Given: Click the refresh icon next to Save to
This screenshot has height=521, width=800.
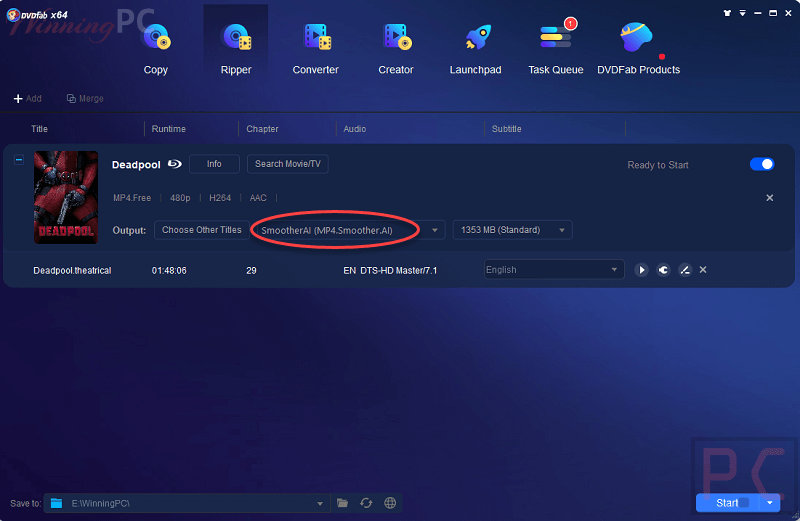Looking at the screenshot, I should 366,503.
